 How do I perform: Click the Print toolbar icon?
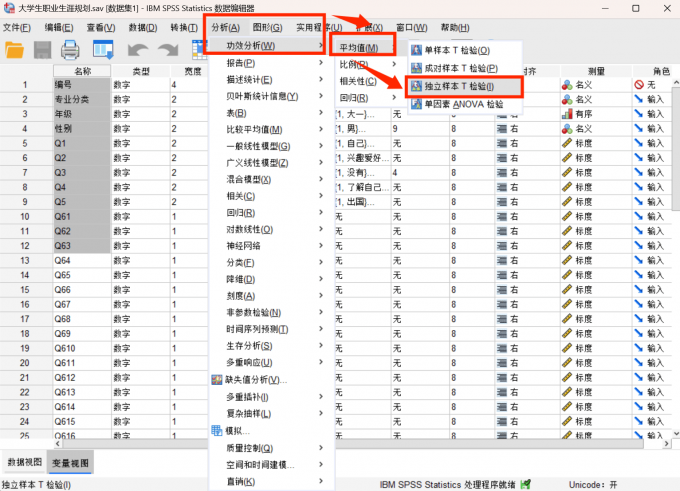pos(70,50)
